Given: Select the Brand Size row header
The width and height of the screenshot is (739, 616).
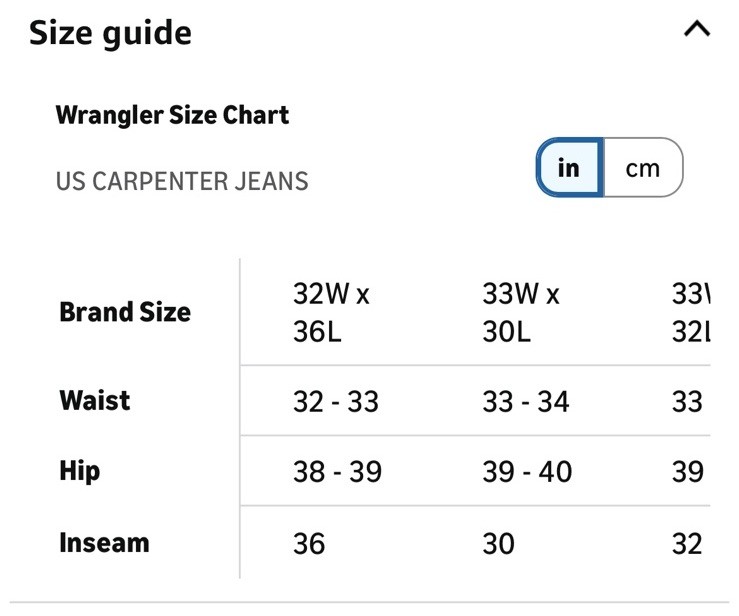Looking at the screenshot, I should point(125,312).
